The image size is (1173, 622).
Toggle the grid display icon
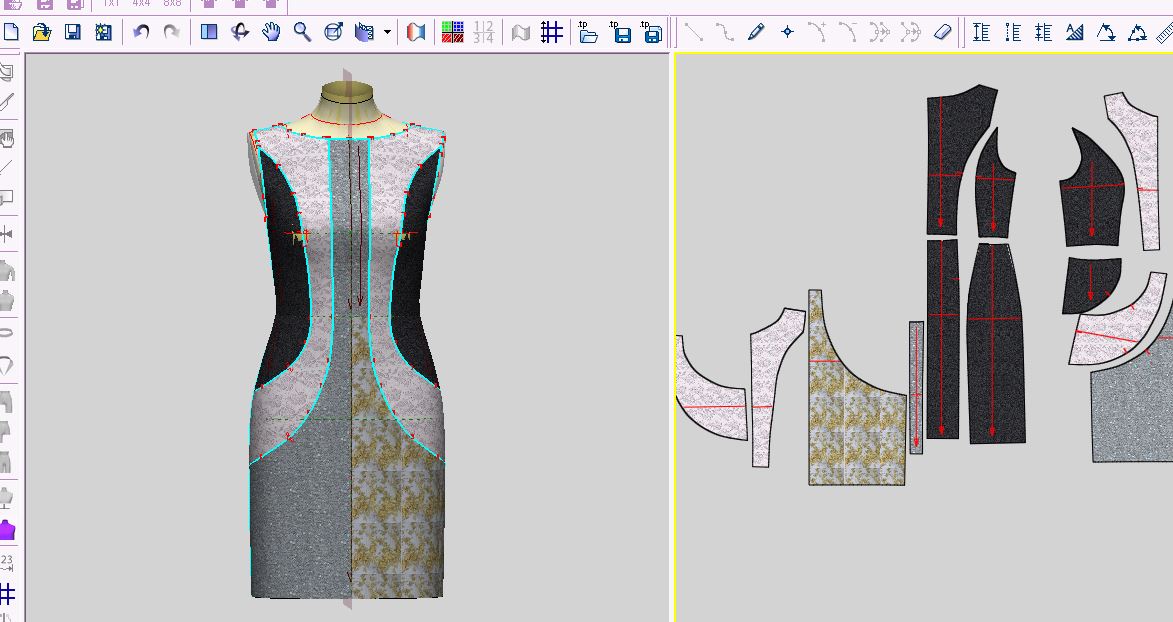[x=551, y=32]
